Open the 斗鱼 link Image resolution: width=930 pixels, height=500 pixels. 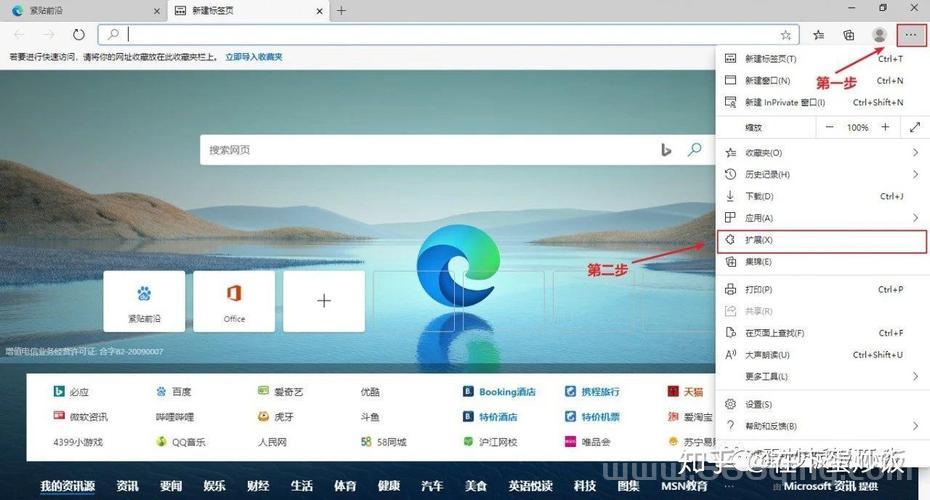pos(370,416)
